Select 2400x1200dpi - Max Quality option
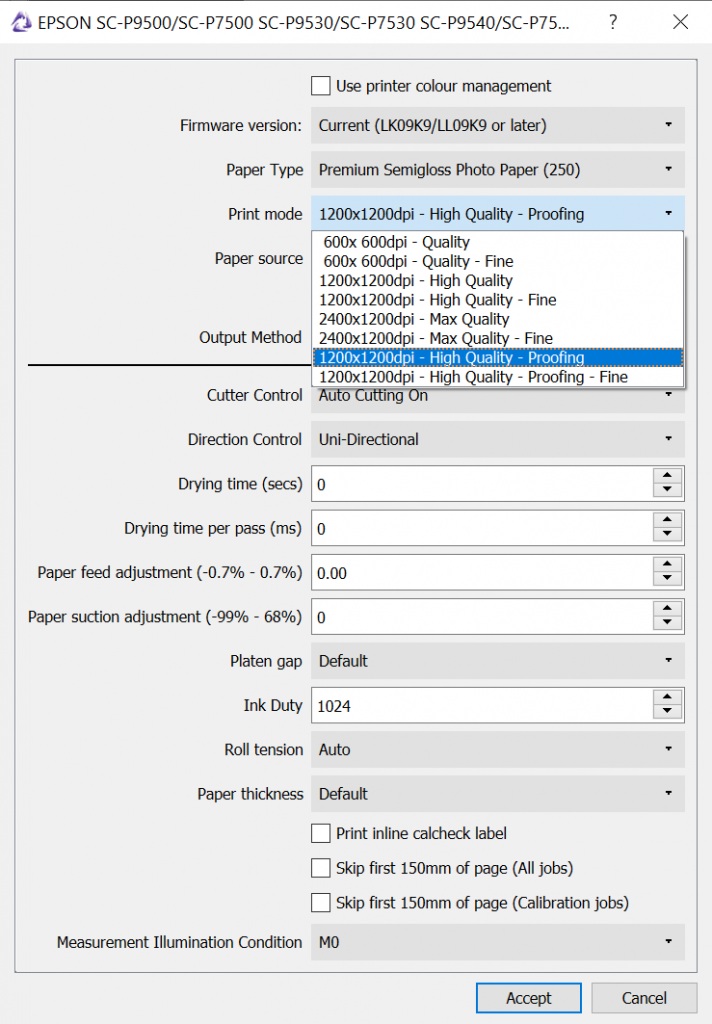Image resolution: width=712 pixels, height=1024 pixels. click(x=498, y=319)
